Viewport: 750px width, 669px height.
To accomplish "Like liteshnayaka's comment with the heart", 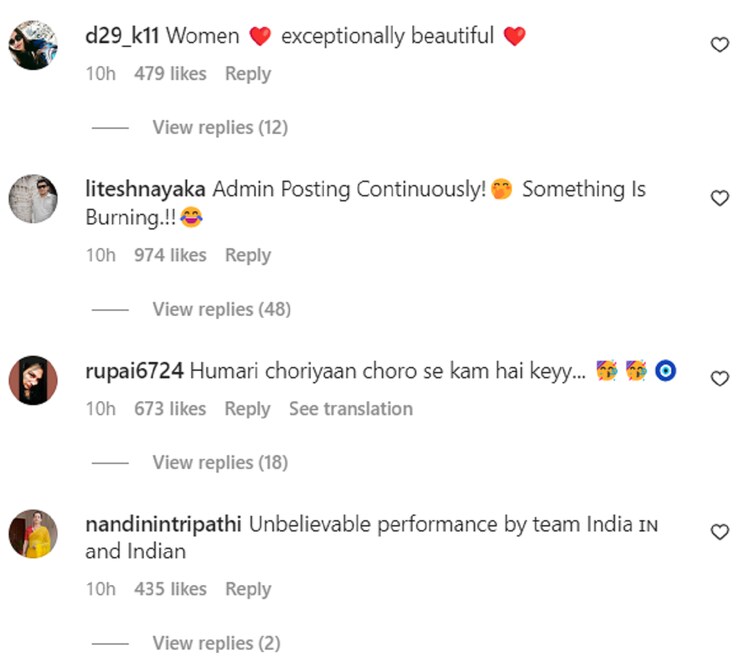I will [x=719, y=198].
